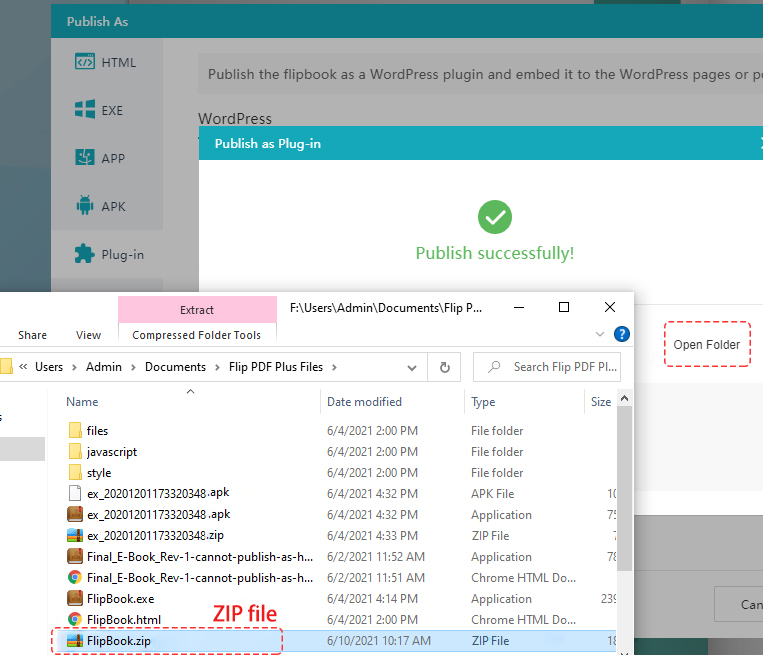Select the style folder icon
Image resolution: width=763 pixels, height=655 pixels.
pyautogui.click(x=75, y=472)
